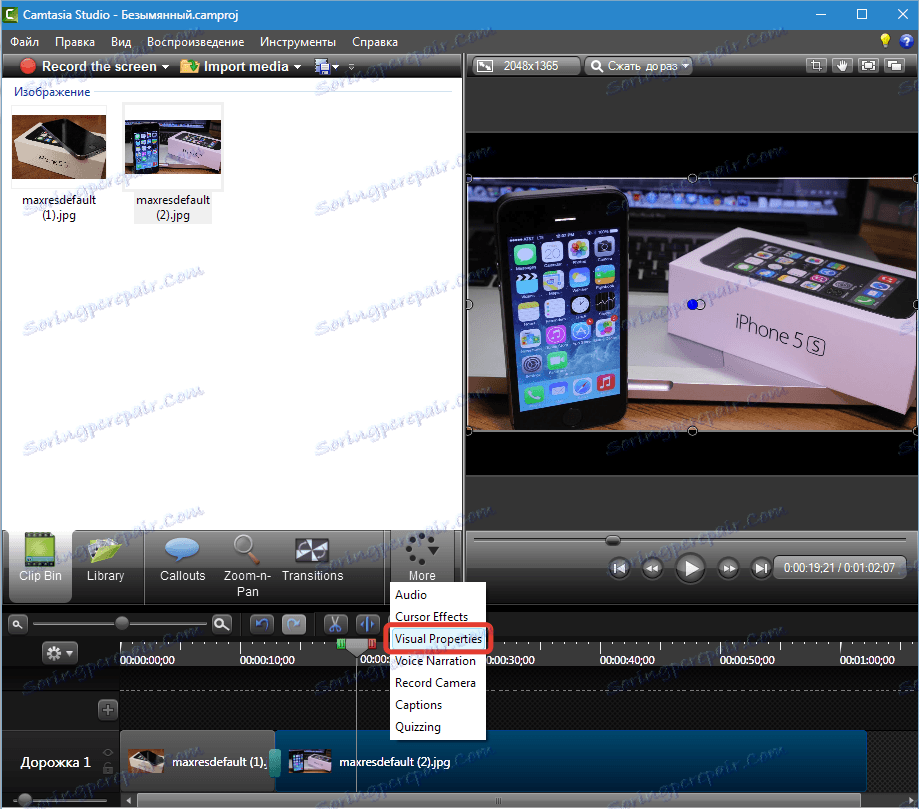Choose Quizzing from the More menu
Screen dimensions: 919x809
(438, 726)
